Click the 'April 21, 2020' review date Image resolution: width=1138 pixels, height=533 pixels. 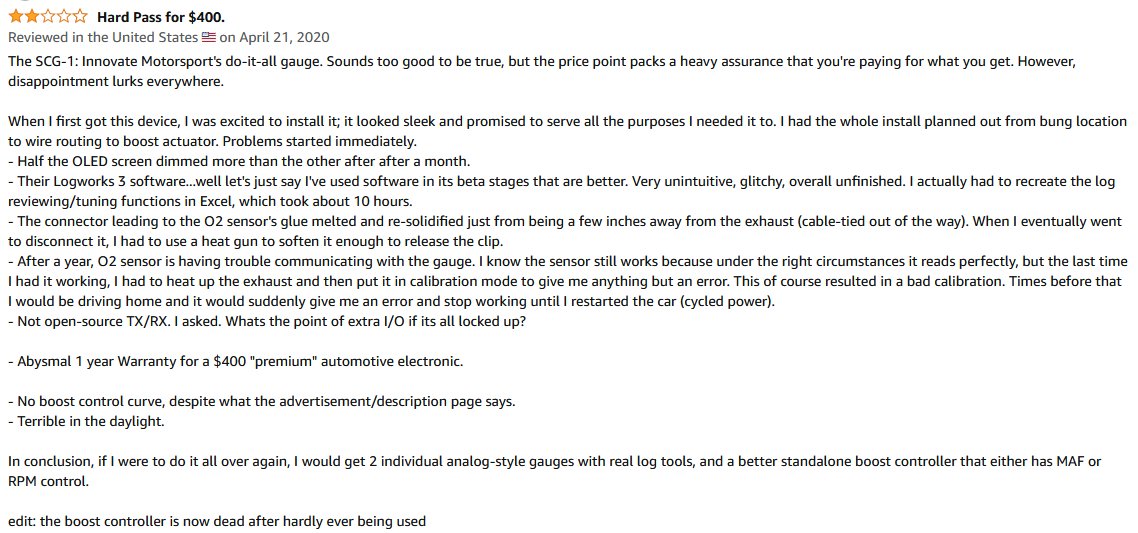coord(283,36)
